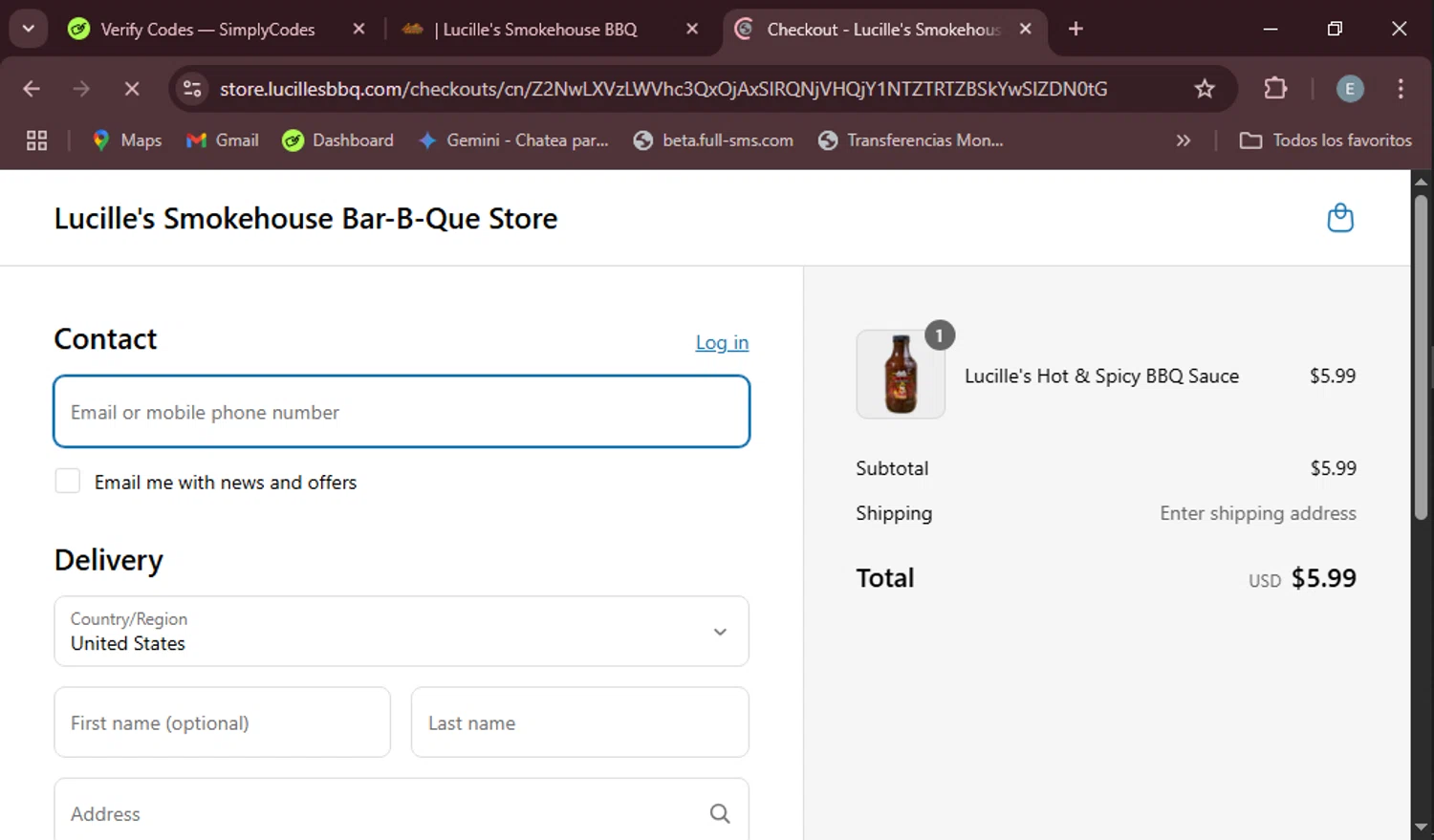Restore down the browser window
Screen dimensions: 1434x840
[x=1335, y=29]
